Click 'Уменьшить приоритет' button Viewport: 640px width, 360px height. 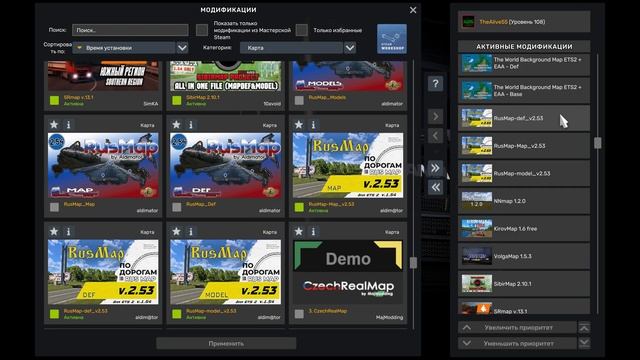click(517, 343)
